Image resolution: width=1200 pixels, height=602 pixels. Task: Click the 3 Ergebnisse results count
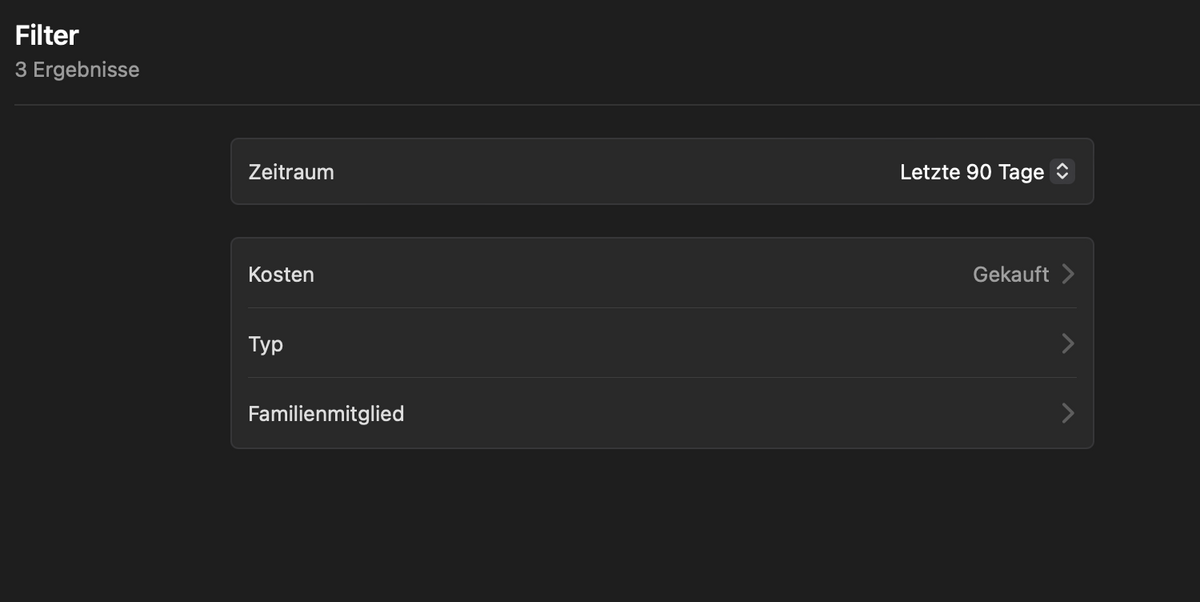(77, 71)
